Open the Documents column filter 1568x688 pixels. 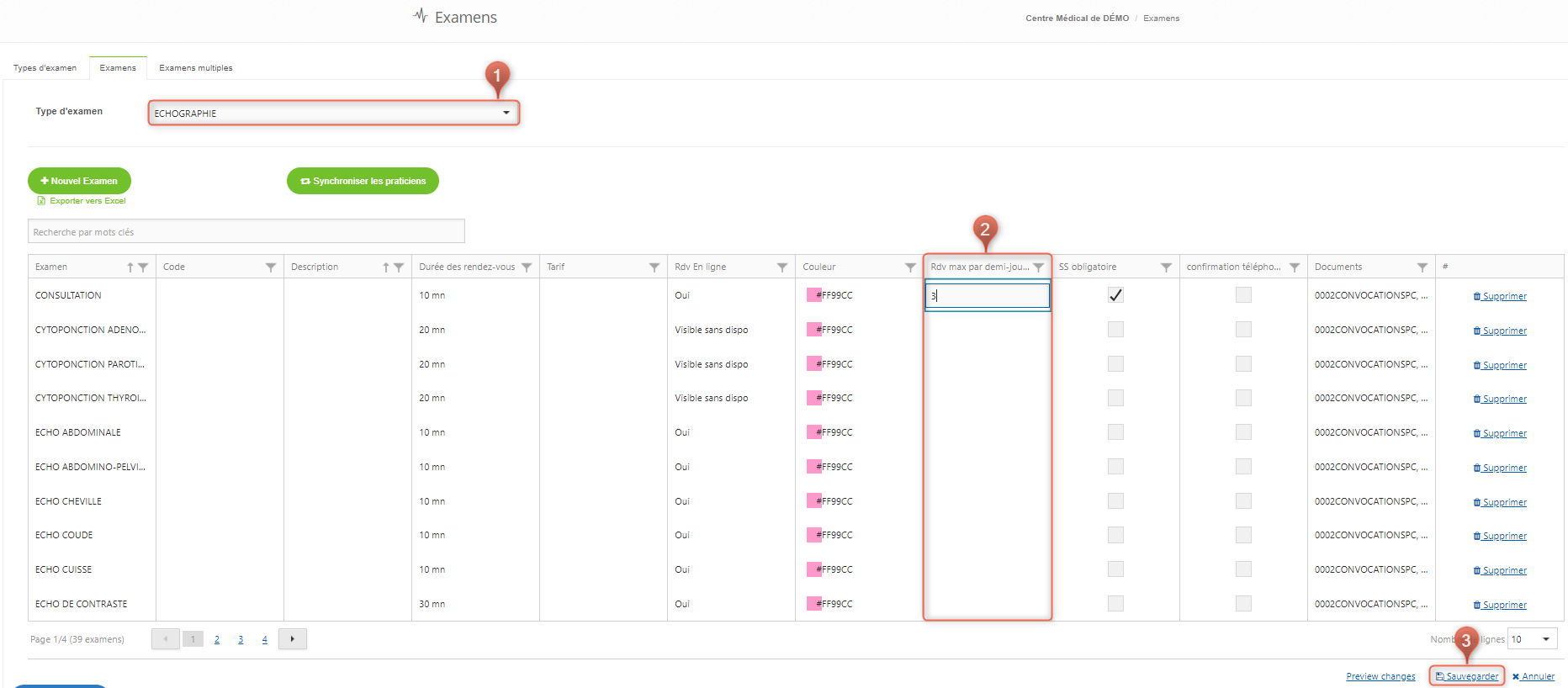click(1422, 267)
